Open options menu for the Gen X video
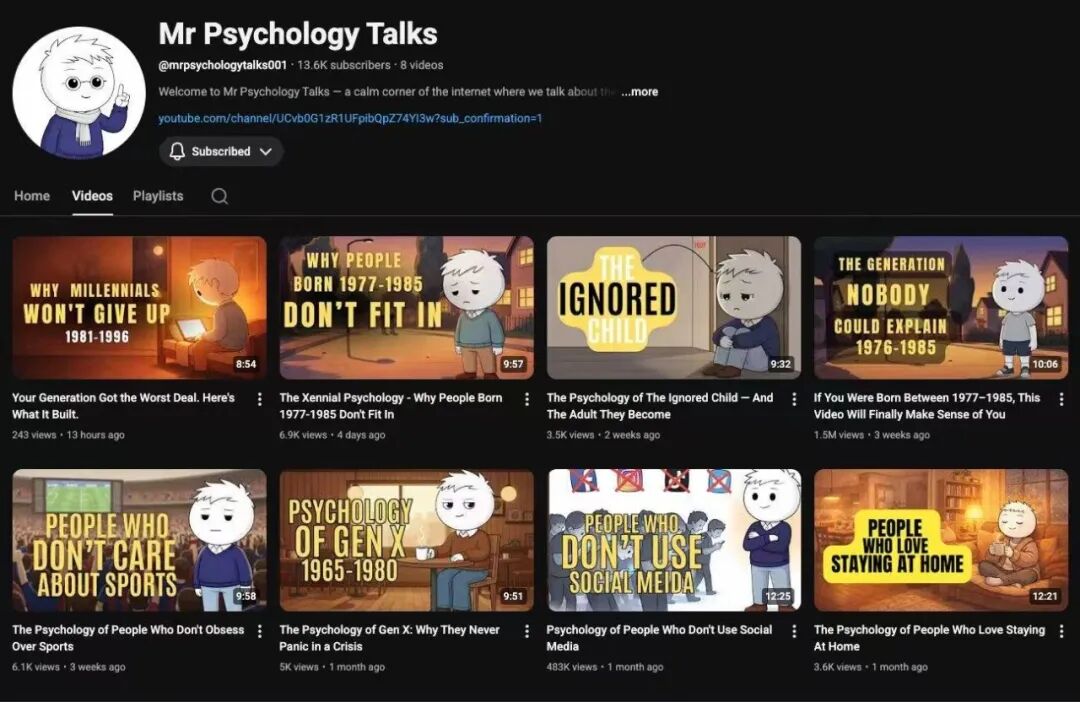Image resolution: width=1080 pixels, height=702 pixels. pos(528,631)
